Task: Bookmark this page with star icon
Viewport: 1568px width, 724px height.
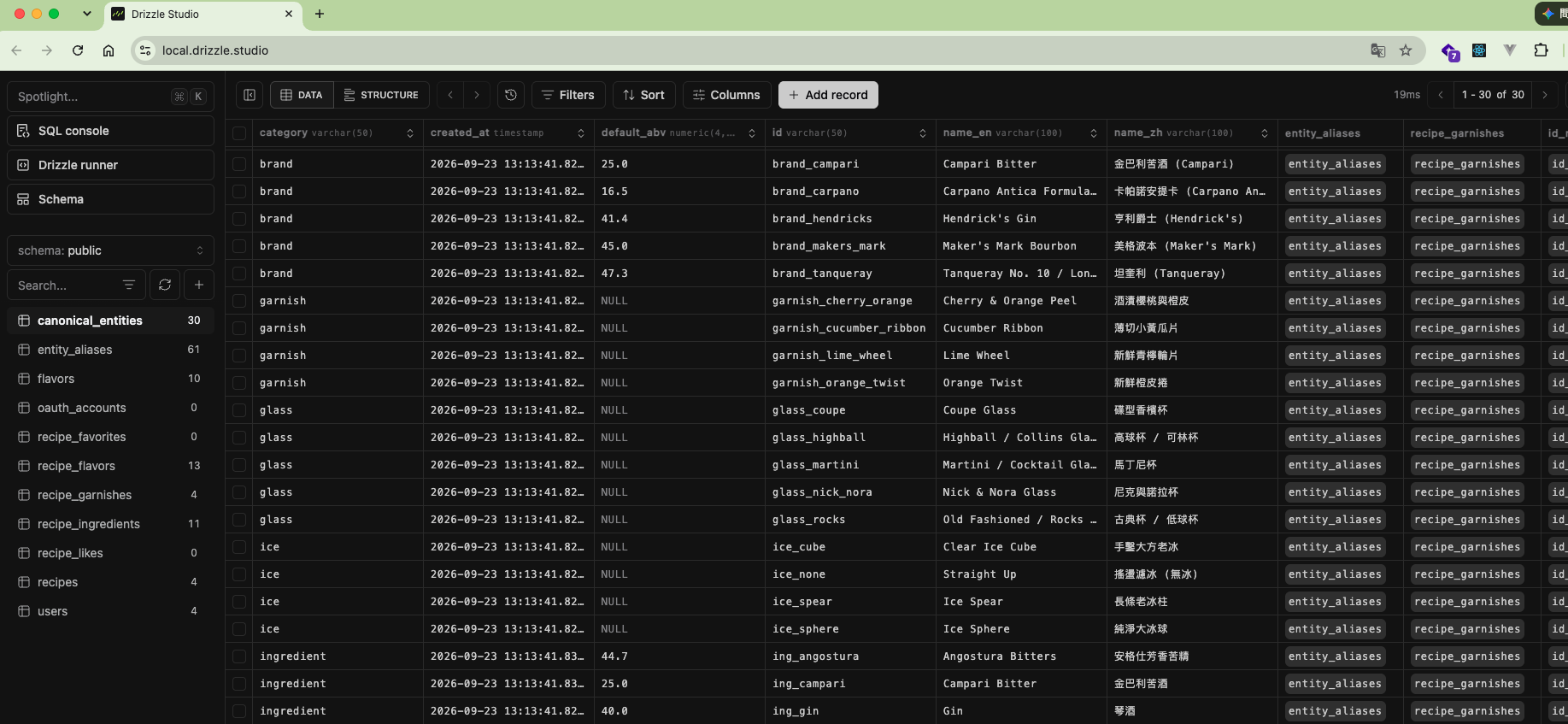Action: (1406, 50)
